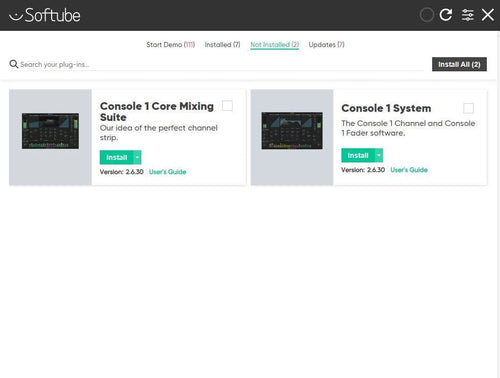Switch to the Installed tab

(222, 45)
